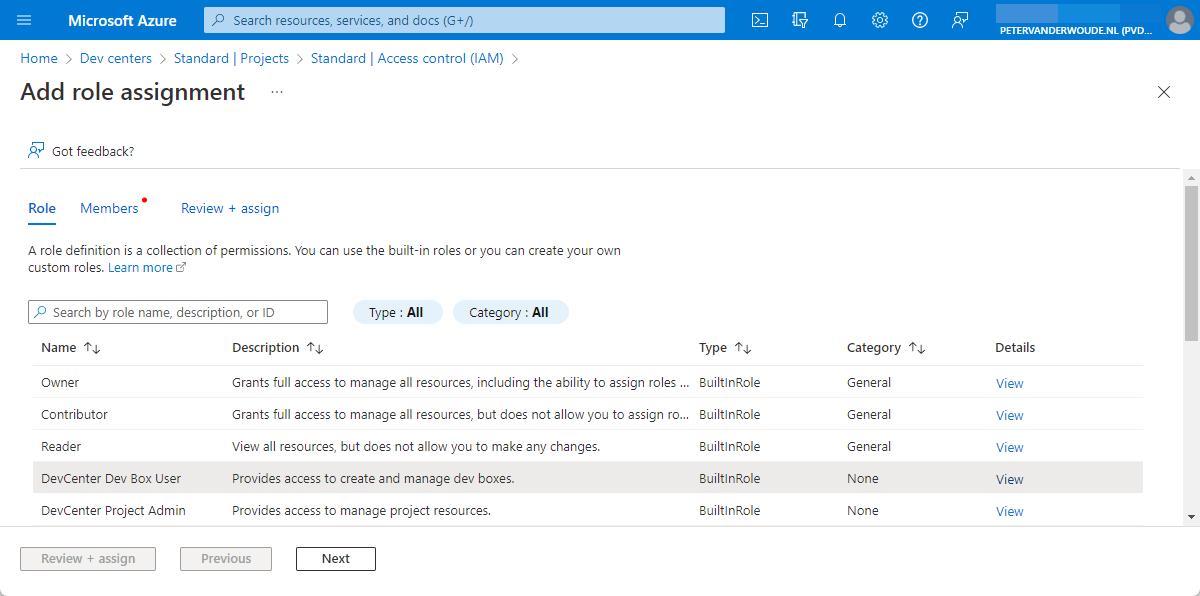The height and width of the screenshot is (596, 1200).
Task: Toggle sorting on the Description column
Action: coord(278,347)
